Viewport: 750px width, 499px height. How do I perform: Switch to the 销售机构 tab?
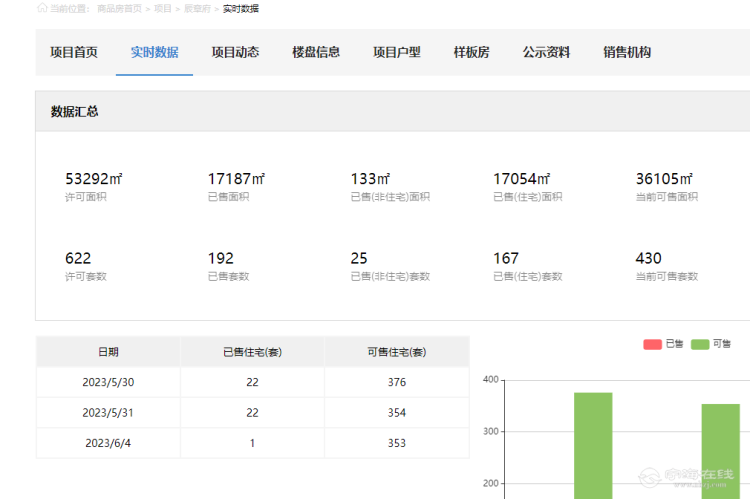[627, 52]
